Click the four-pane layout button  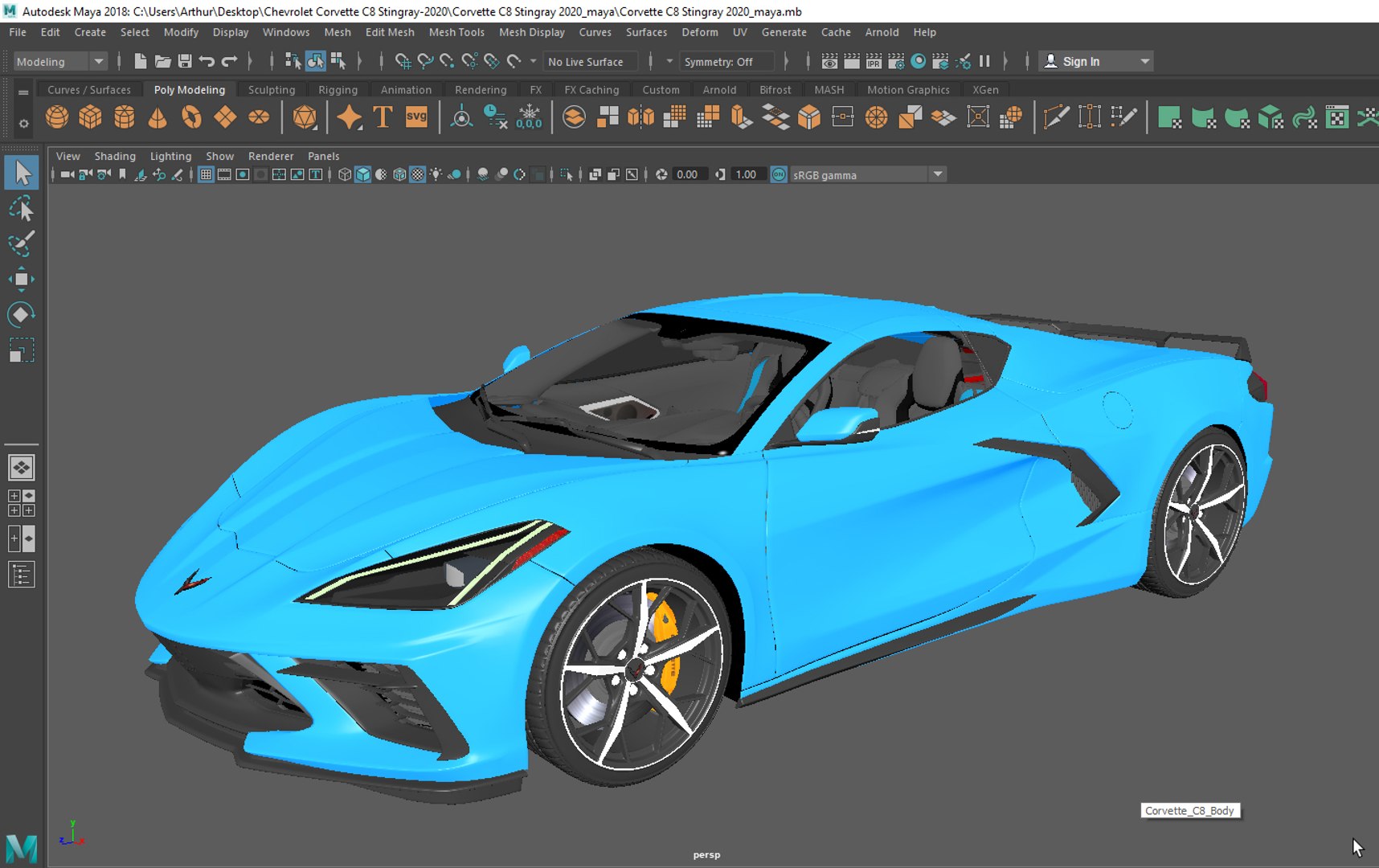coord(22,502)
